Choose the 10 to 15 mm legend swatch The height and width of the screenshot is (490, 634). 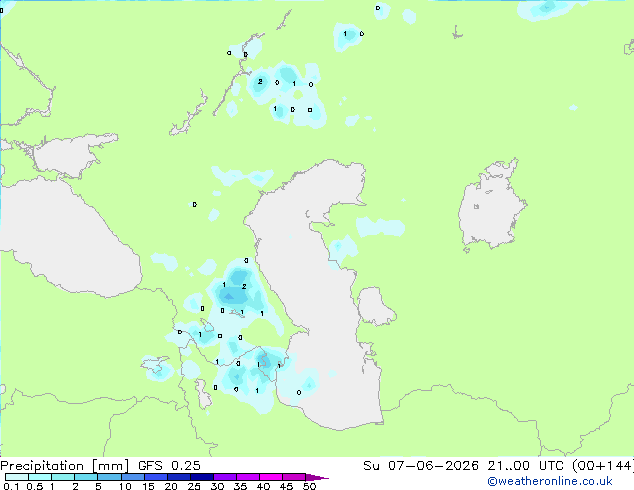pos(132,477)
